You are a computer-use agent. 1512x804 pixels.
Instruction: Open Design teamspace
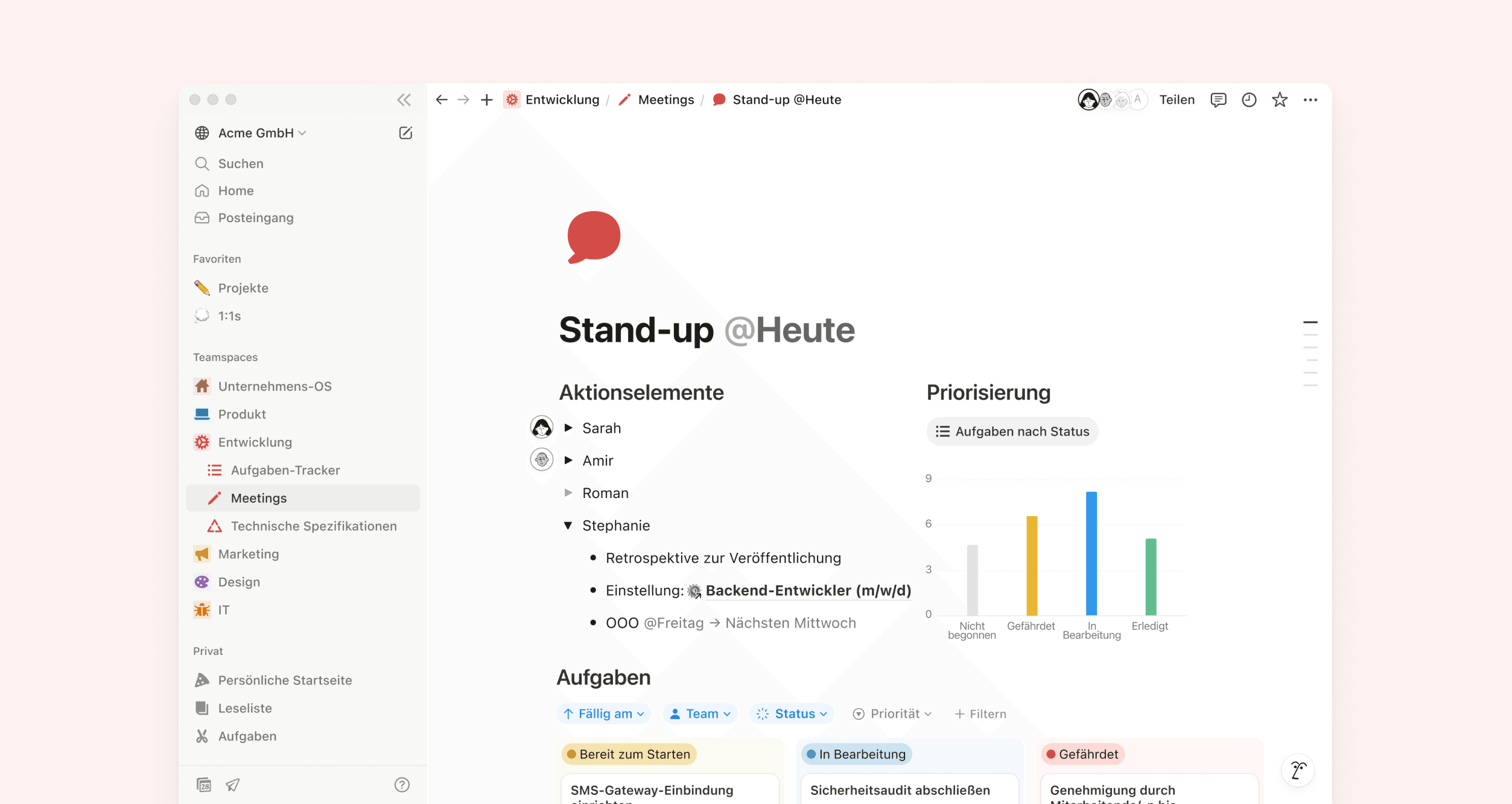pos(302,582)
